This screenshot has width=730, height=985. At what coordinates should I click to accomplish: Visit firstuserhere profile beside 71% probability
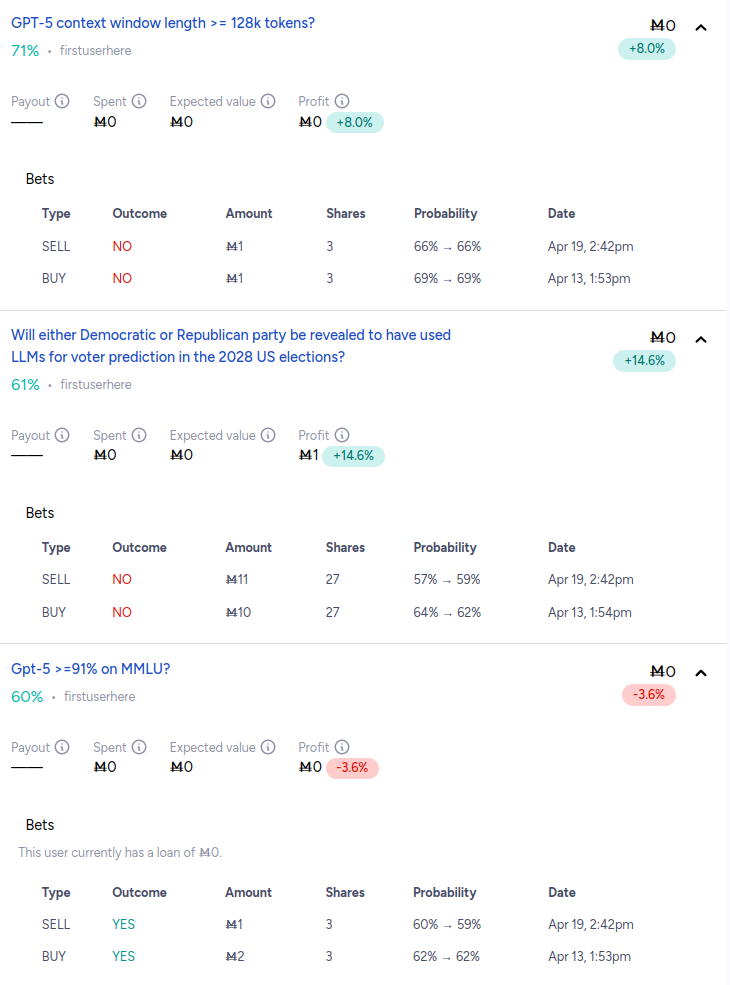95,51
